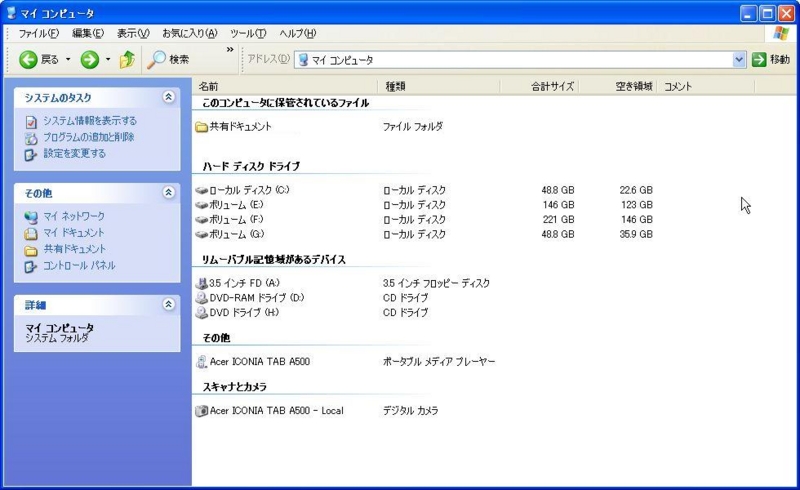Select ボリューム (F:) drive icon

point(202,220)
